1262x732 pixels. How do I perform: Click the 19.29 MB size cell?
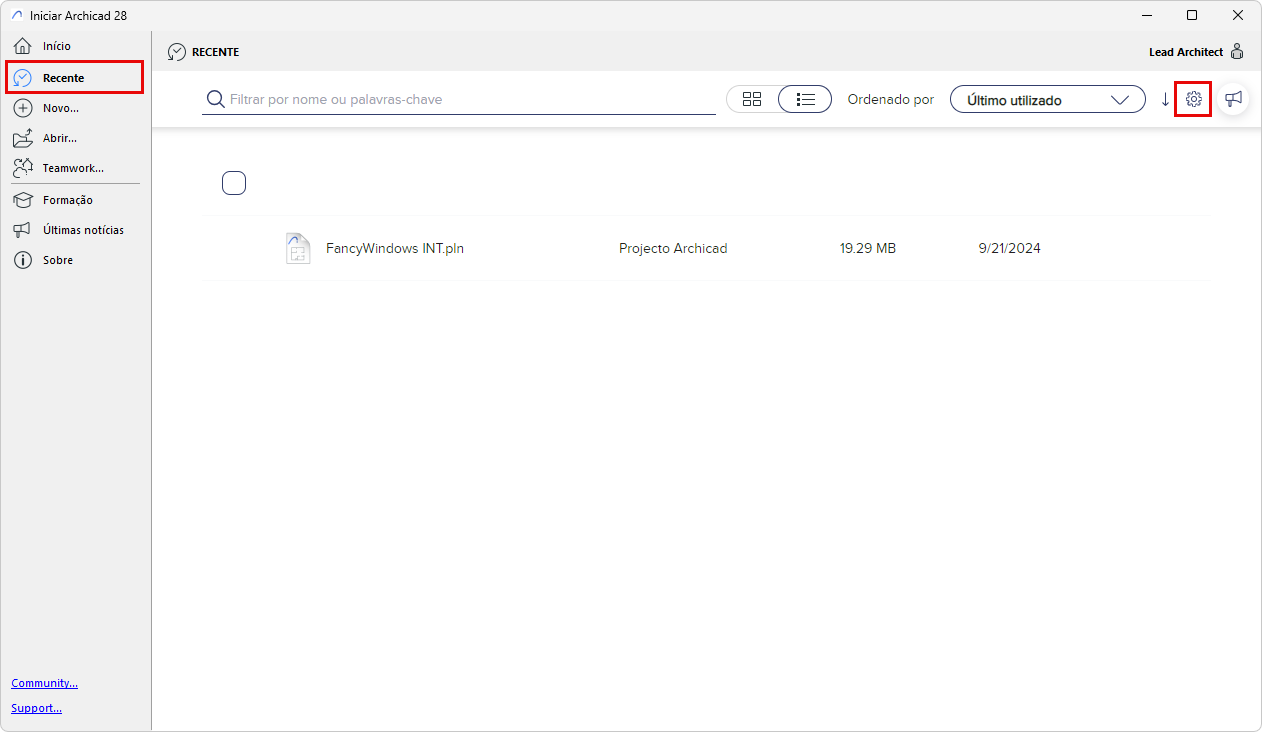coord(868,248)
